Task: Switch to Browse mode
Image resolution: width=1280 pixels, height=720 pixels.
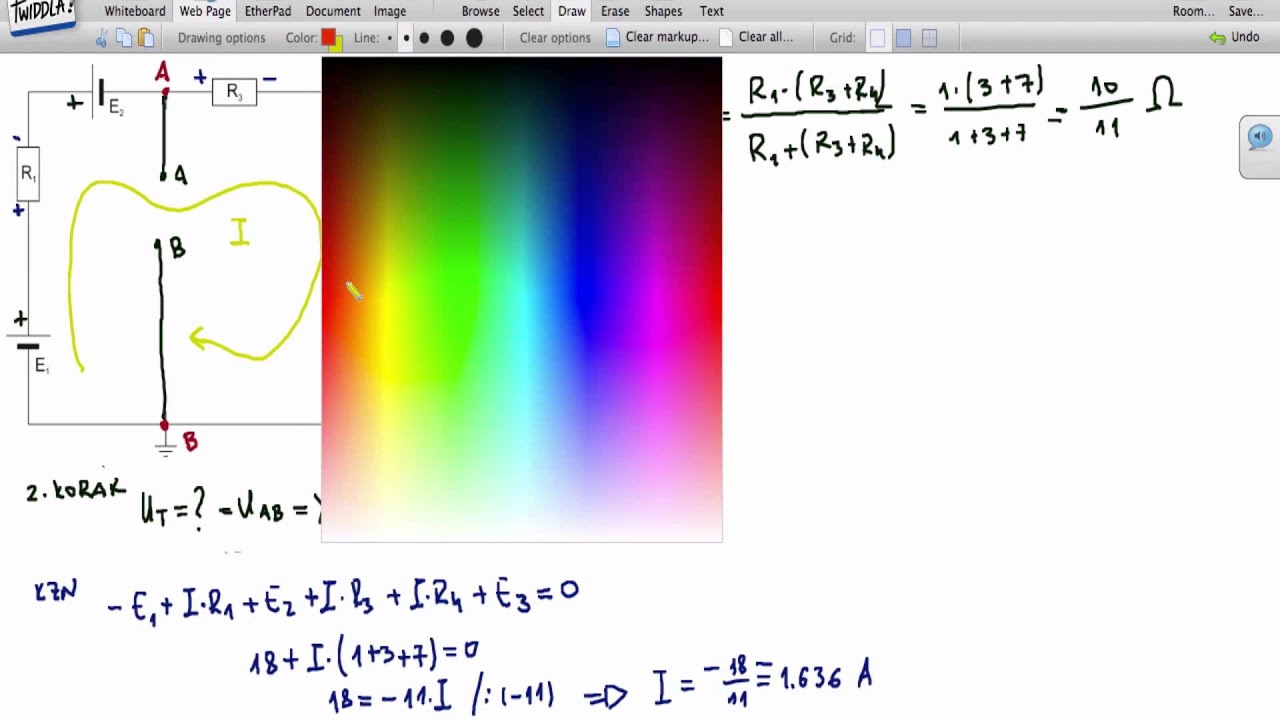Action: pyautogui.click(x=480, y=11)
